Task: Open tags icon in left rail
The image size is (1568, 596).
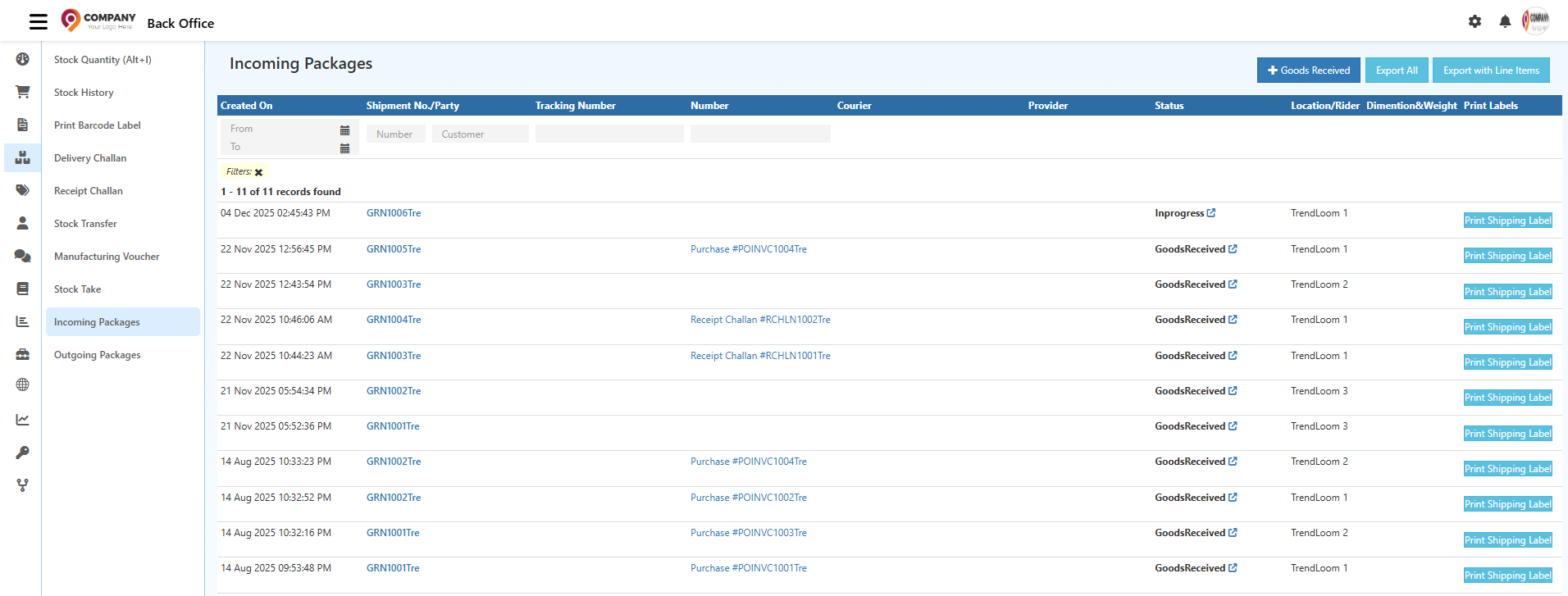Action: pos(22,190)
